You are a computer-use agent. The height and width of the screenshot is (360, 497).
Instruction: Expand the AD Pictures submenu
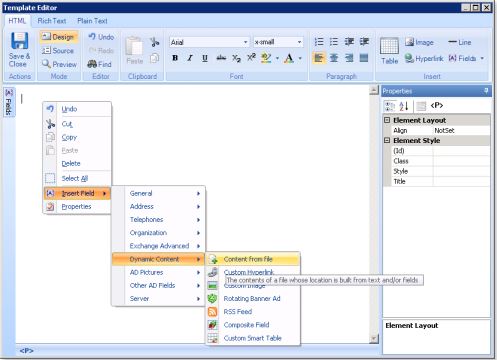[x=158, y=272]
